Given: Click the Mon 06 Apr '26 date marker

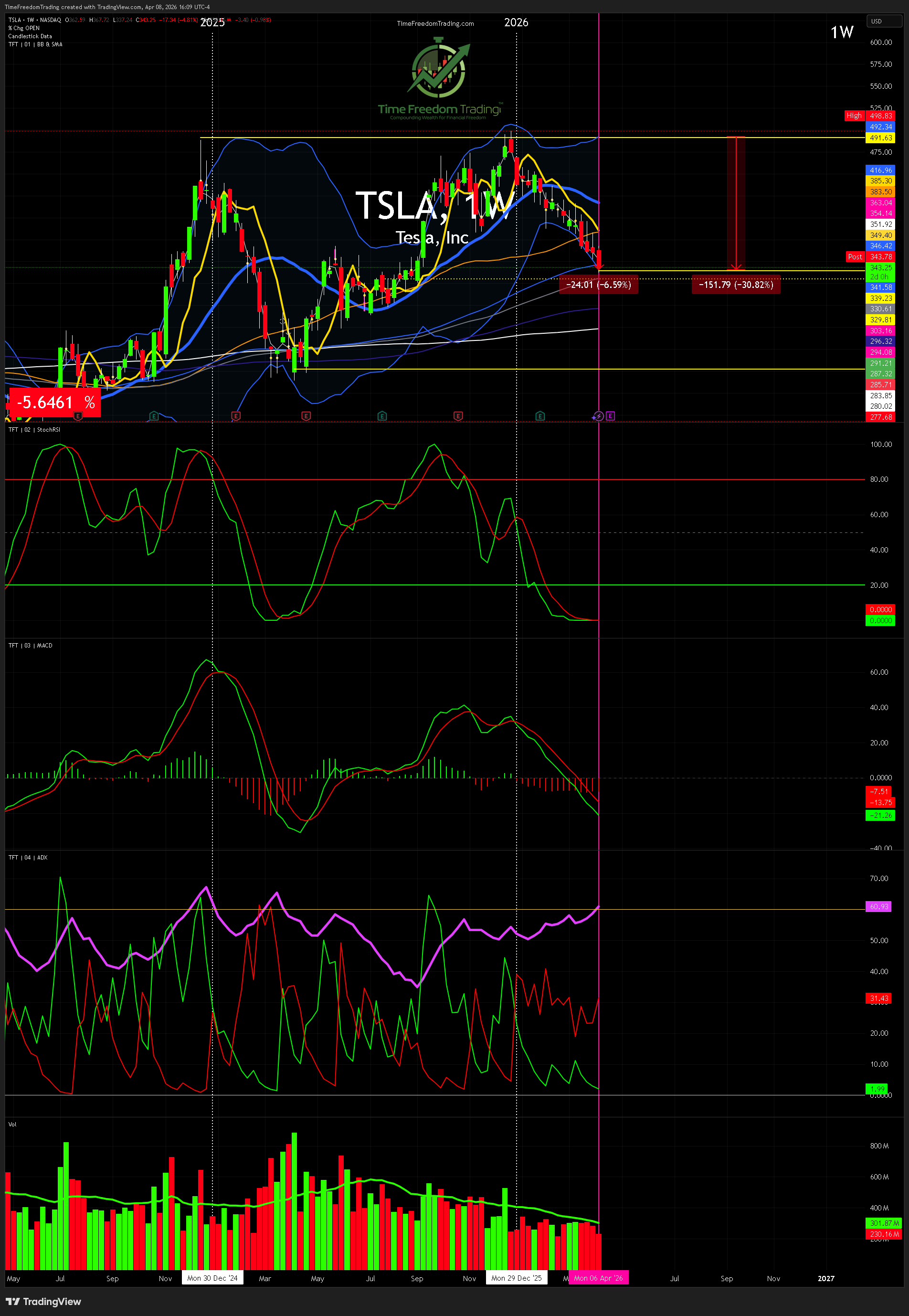Looking at the screenshot, I should point(598,1278).
